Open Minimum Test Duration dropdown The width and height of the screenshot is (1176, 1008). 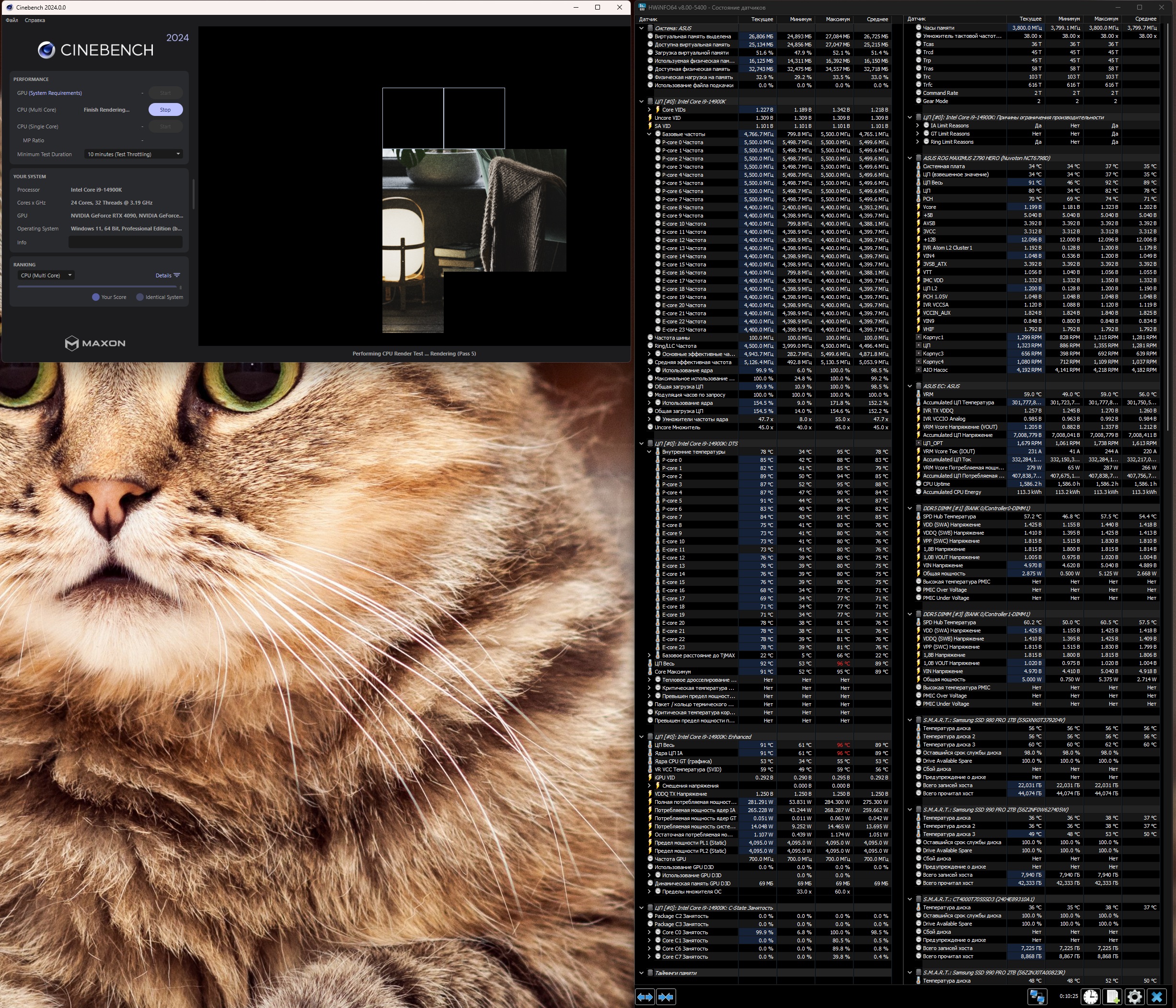click(x=134, y=154)
